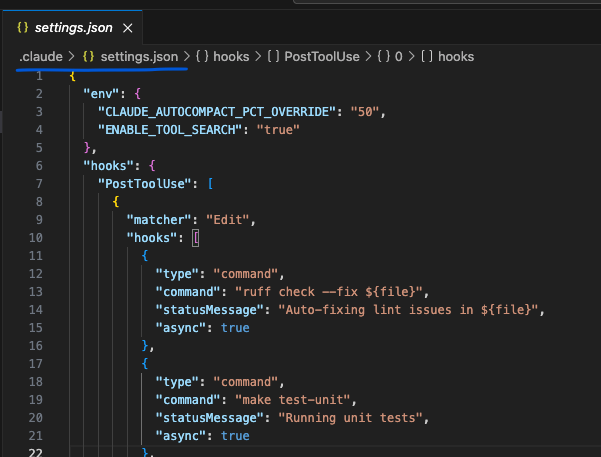Viewport: 601px width, 457px height.
Task: Click the array icon before PostToolUse breadcrumb
Action: coord(273,57)
